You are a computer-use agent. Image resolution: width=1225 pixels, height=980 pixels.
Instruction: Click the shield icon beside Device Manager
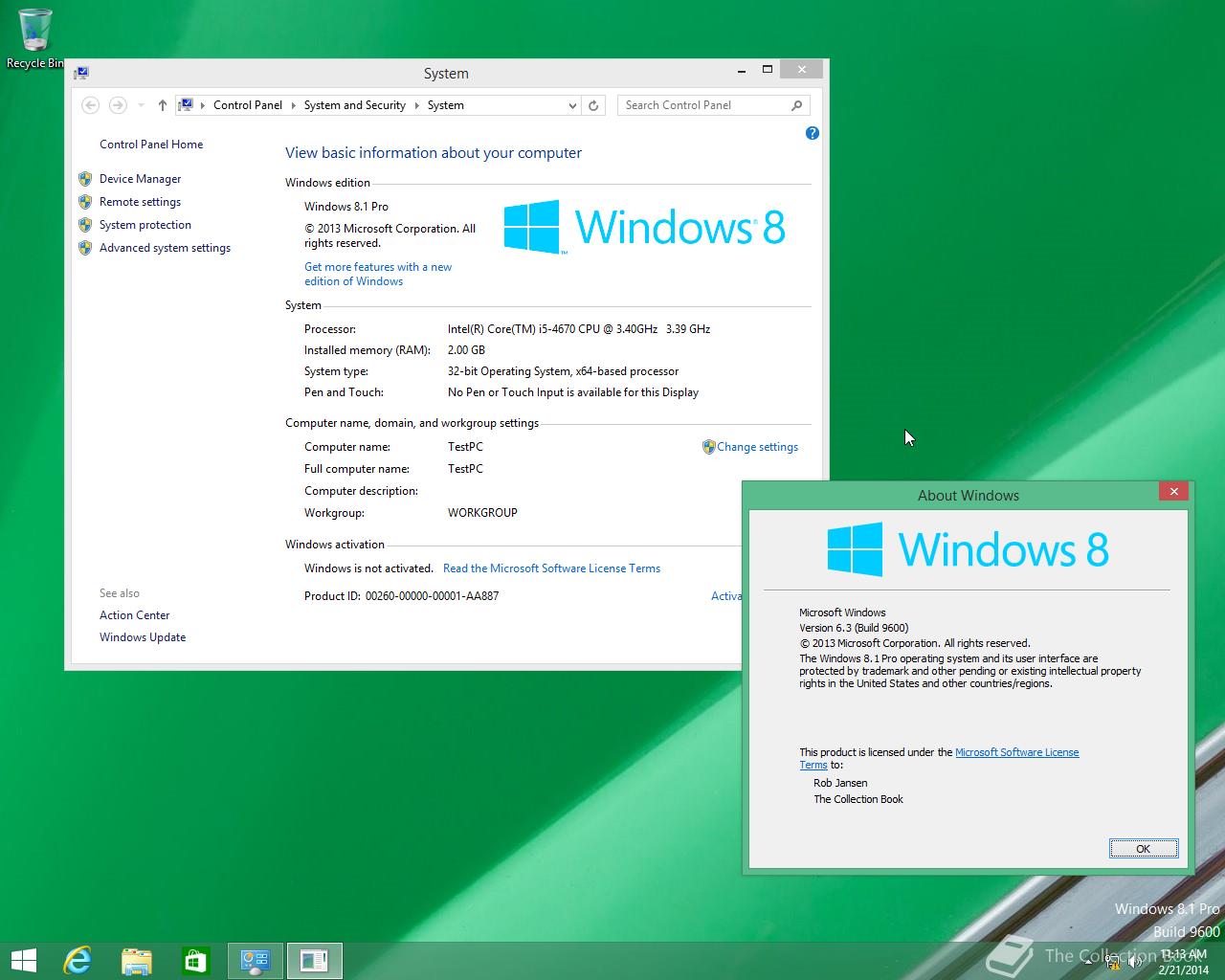pyautogui.click(x=85, y=179)
